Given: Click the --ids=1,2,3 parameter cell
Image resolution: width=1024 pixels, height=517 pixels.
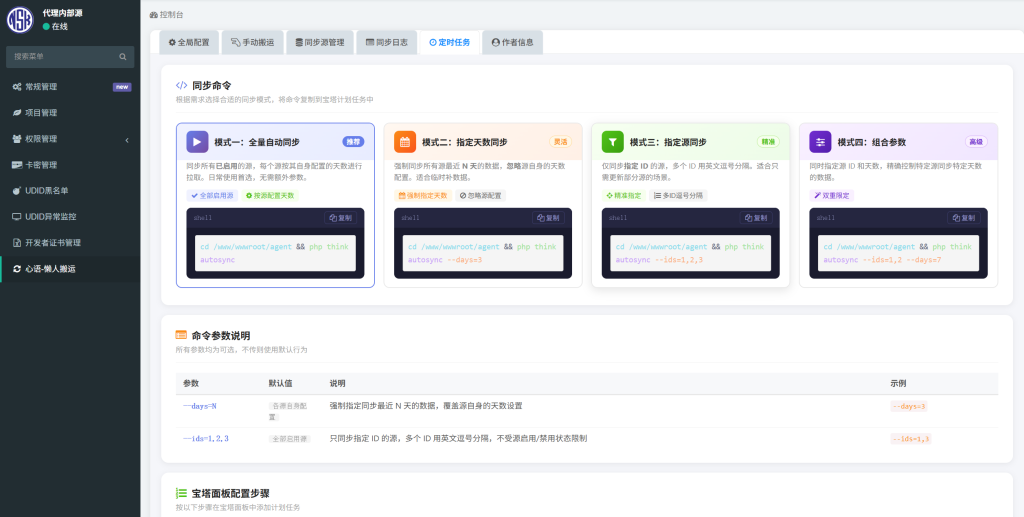Looking at the screenshot, I should tap(206, 439).
